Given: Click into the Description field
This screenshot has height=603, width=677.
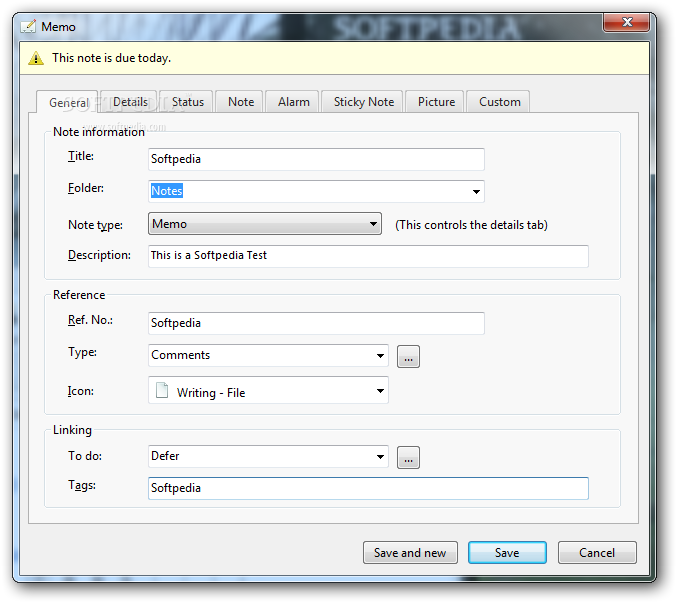Looking at the screenshot, I should [368, 256].
